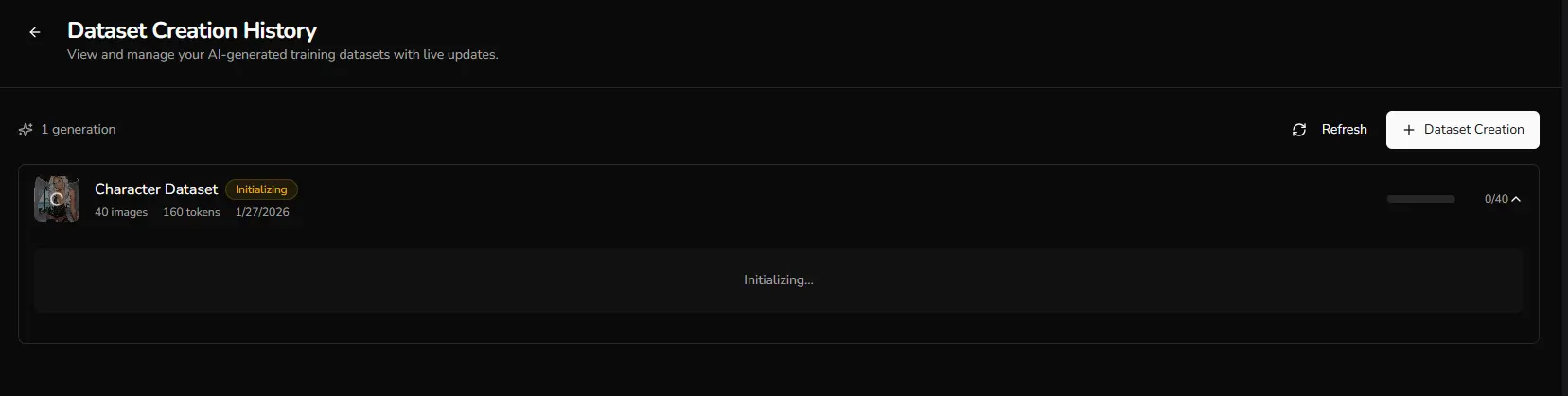Click the 0/40 progress counter
Screen dimensions: 1568x396
tap(1495, 199)
